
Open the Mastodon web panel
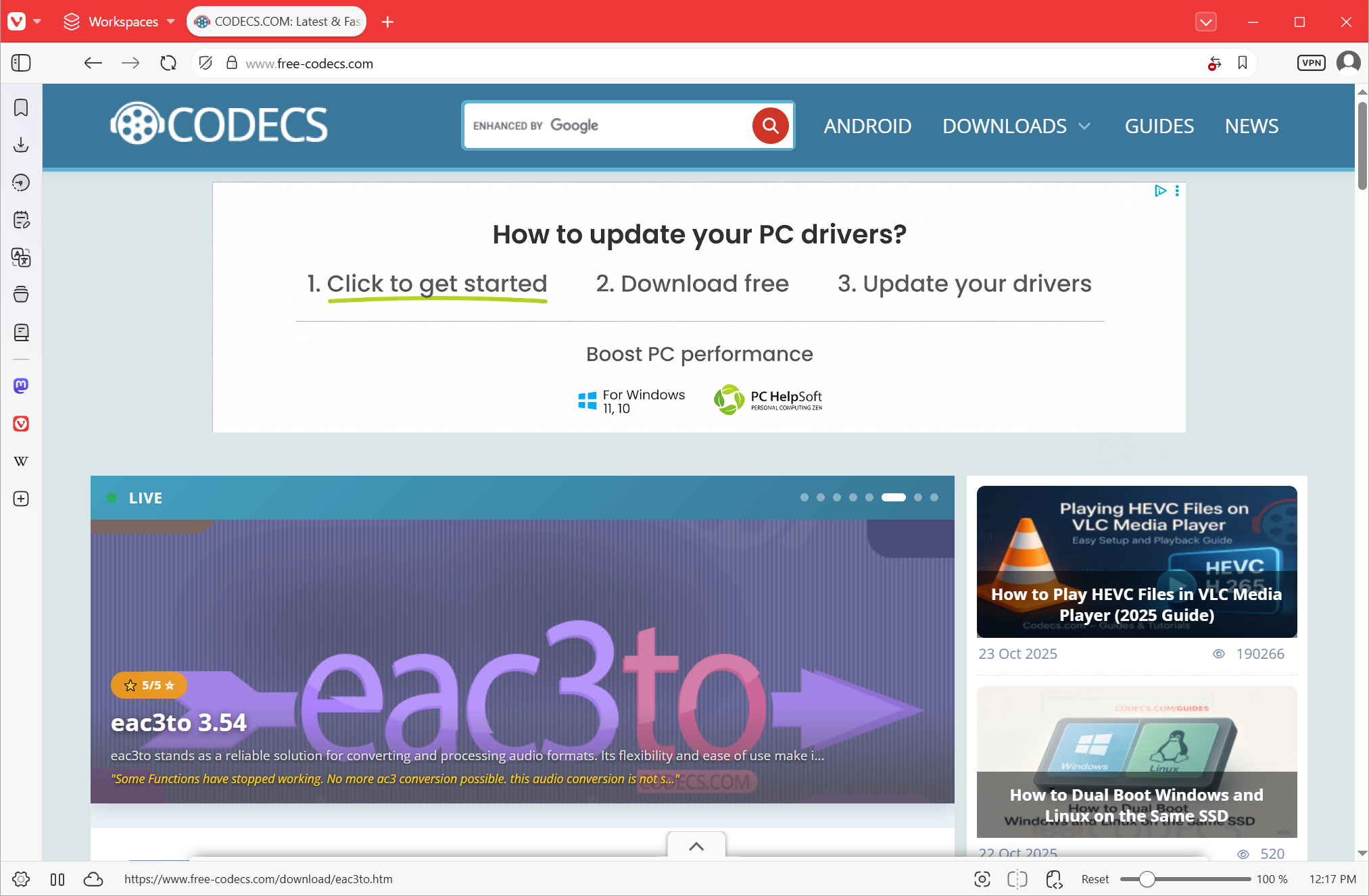click(x=21, y=386)
